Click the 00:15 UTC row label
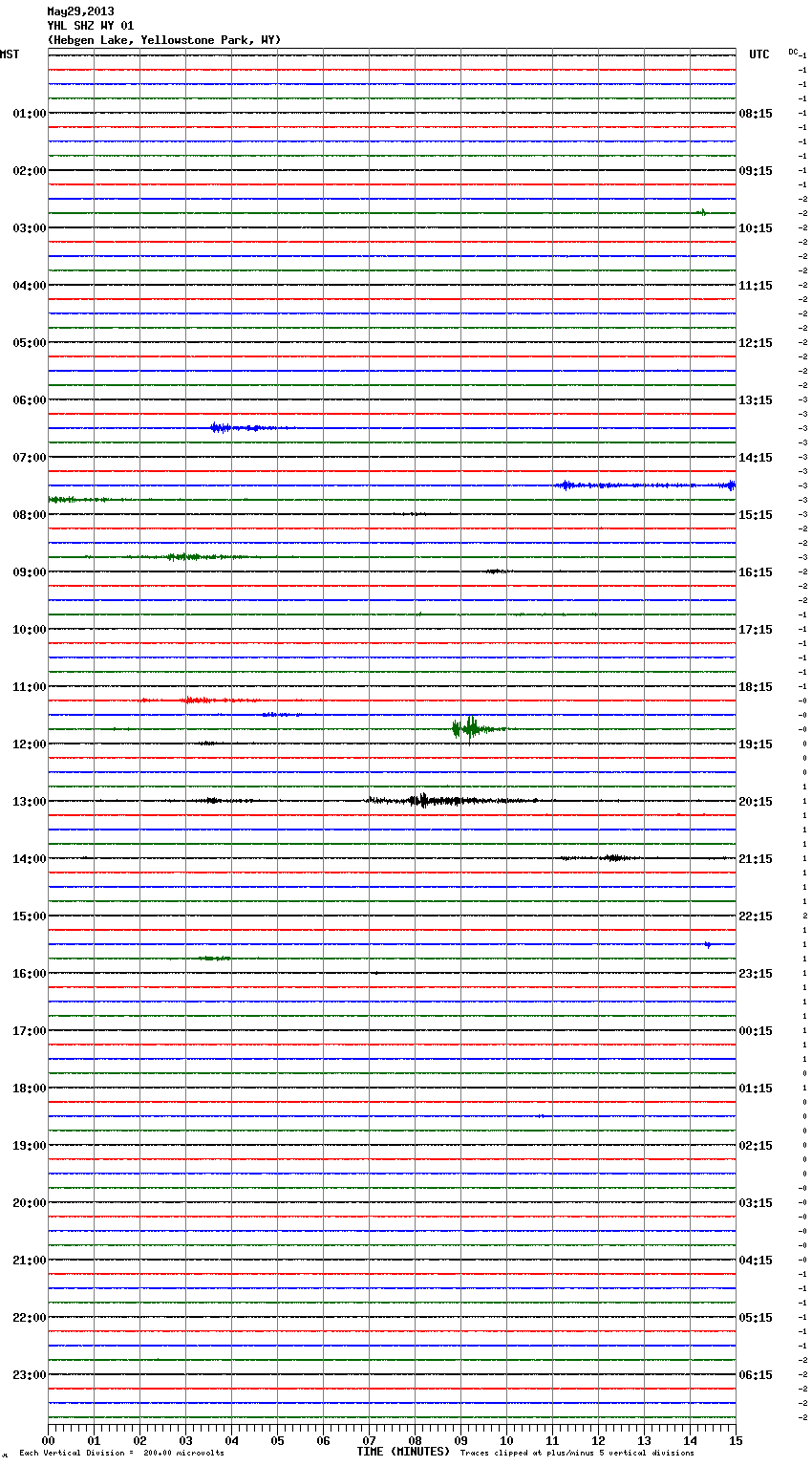 click(x=756, y=1031)
